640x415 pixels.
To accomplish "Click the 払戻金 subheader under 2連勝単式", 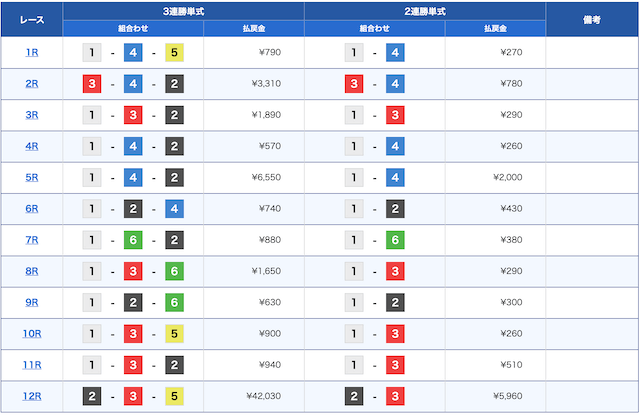I will pos(495,29).
